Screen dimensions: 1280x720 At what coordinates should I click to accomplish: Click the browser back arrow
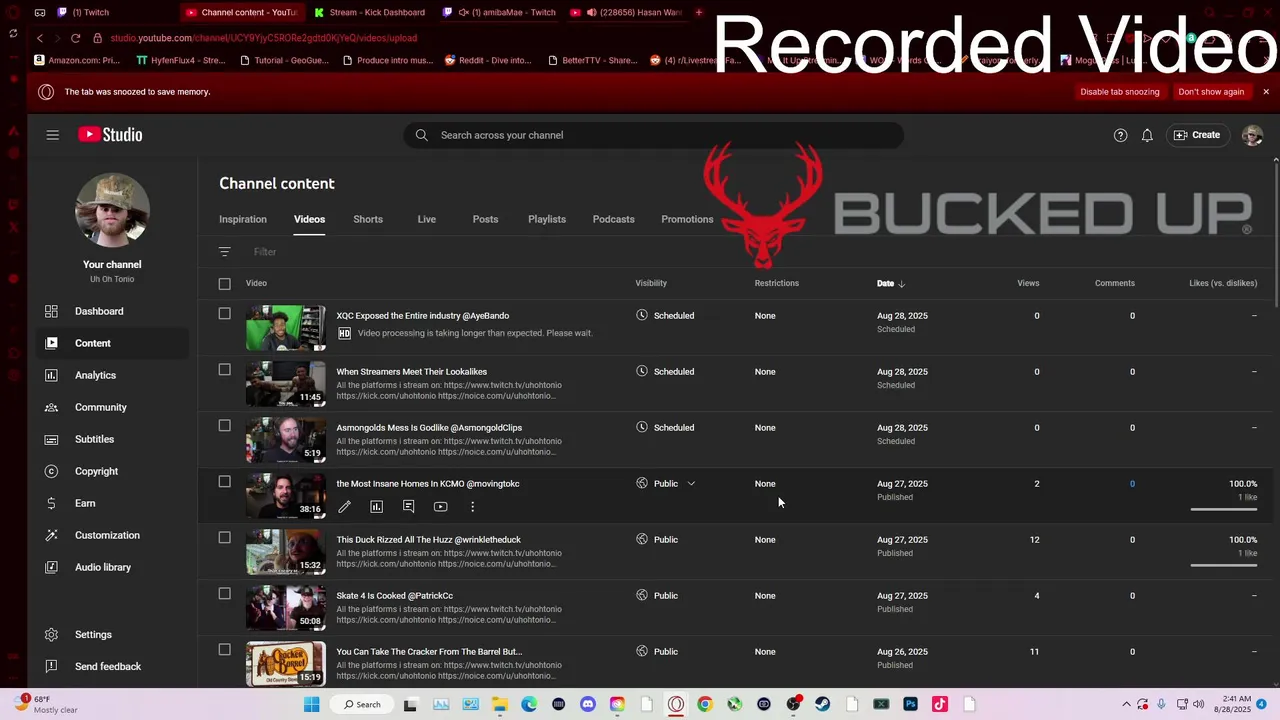pyautogui.click(x=40, y=38)
